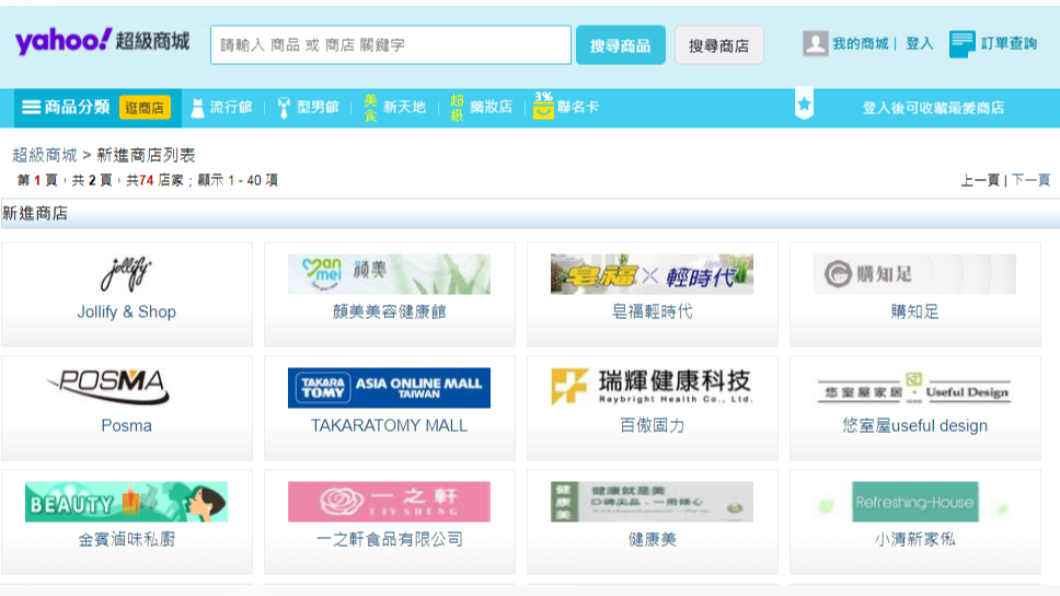This screenshot has width=1060, height=596.
Task: Click the dress icon for 流行館
Action: pos(197,107)
